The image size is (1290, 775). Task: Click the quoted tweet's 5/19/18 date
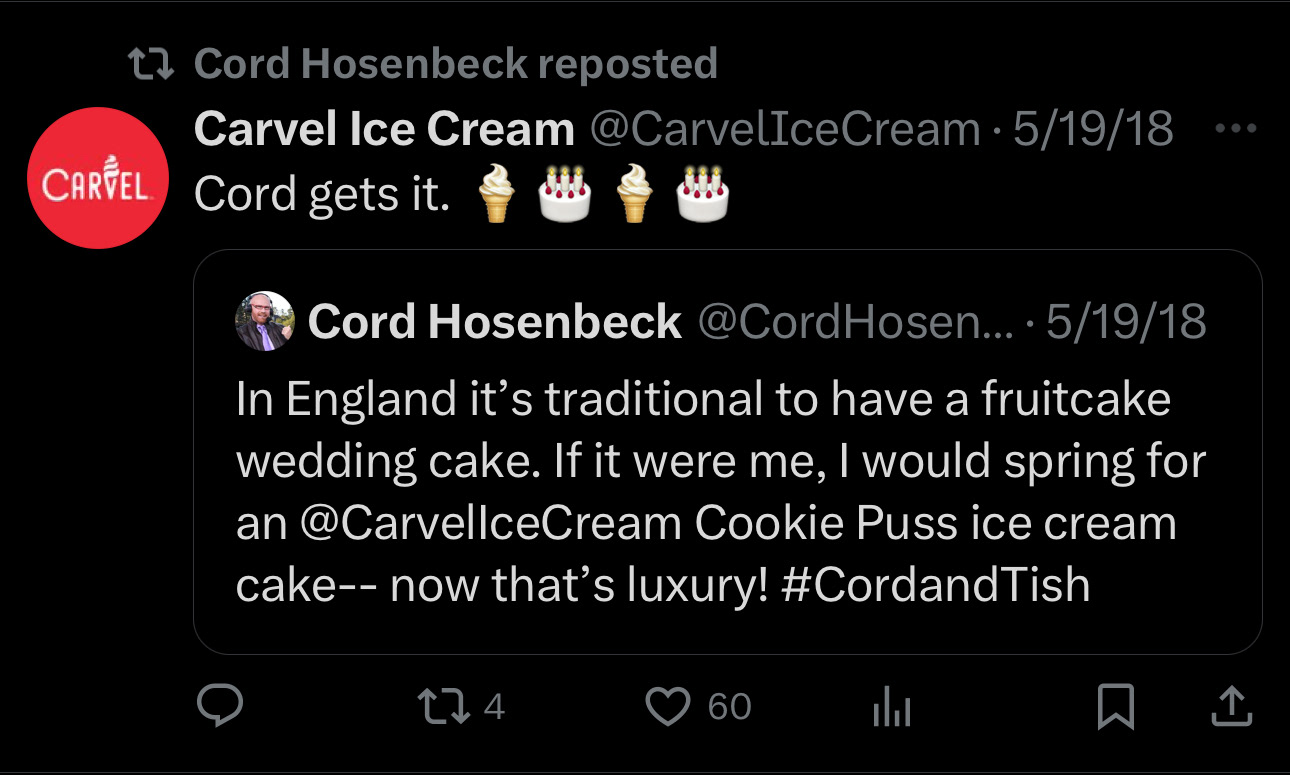(1126, 322)
